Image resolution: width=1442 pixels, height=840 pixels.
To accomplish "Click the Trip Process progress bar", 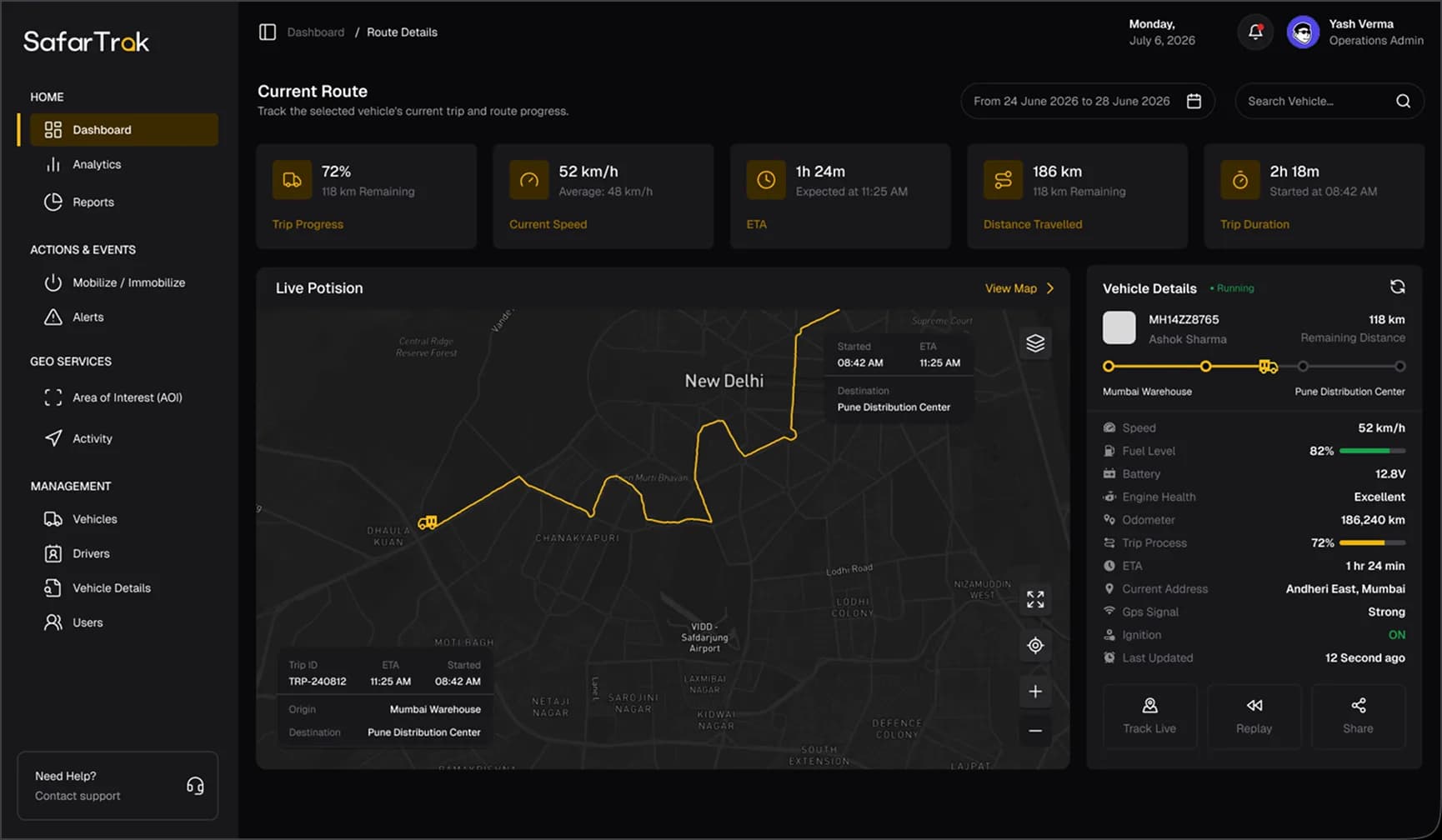I will pyautogui.click(x=1372, y=542).
